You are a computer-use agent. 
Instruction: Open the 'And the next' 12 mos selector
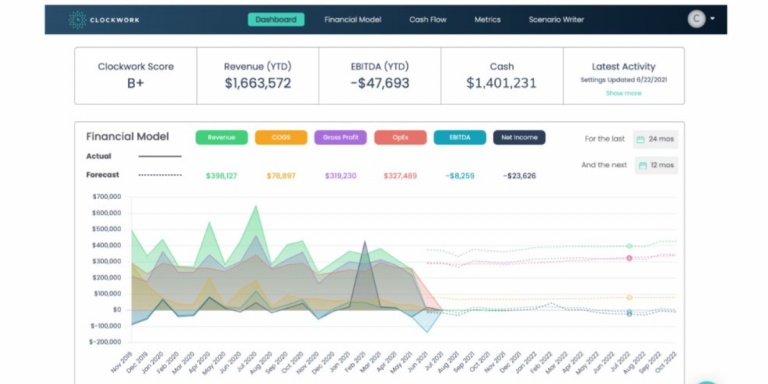pyautogui.click(x=657, y=166)
